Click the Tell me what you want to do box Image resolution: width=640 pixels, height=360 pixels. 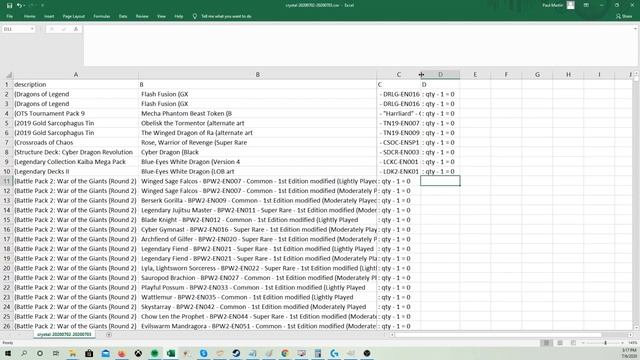click(x=226, y=16)
